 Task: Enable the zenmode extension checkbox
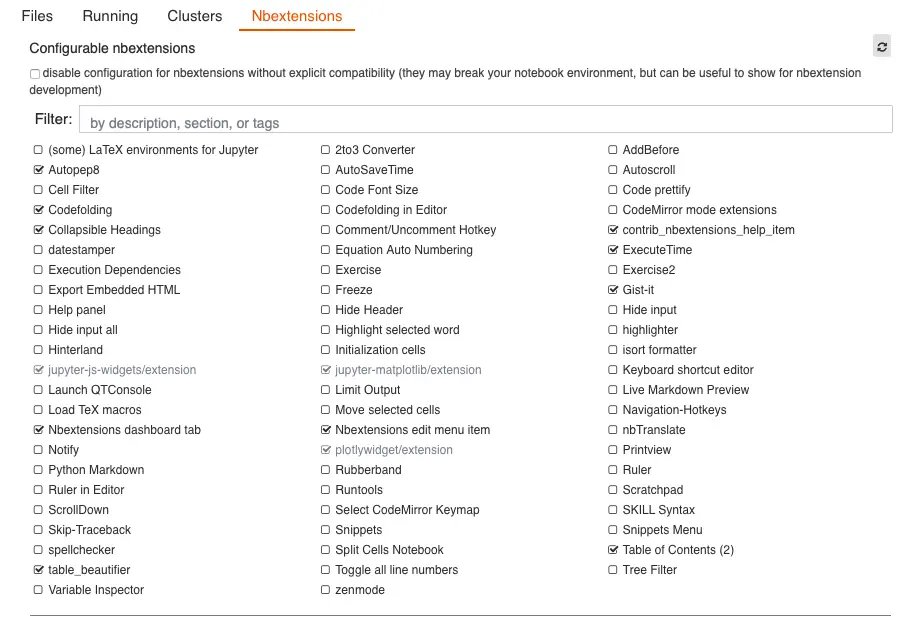[x=326, y=590]
